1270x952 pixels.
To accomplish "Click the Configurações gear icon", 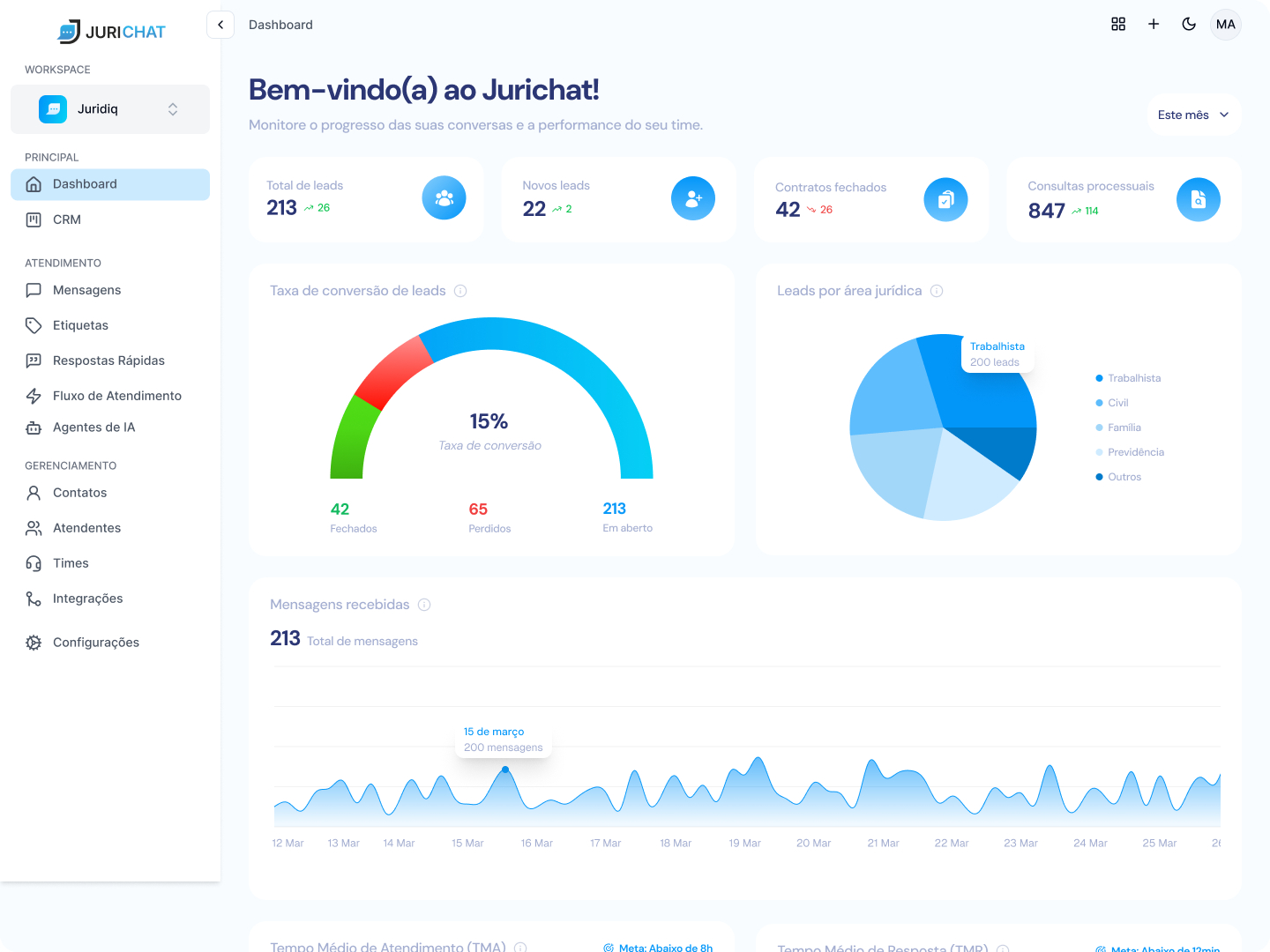I will point(34,643).
